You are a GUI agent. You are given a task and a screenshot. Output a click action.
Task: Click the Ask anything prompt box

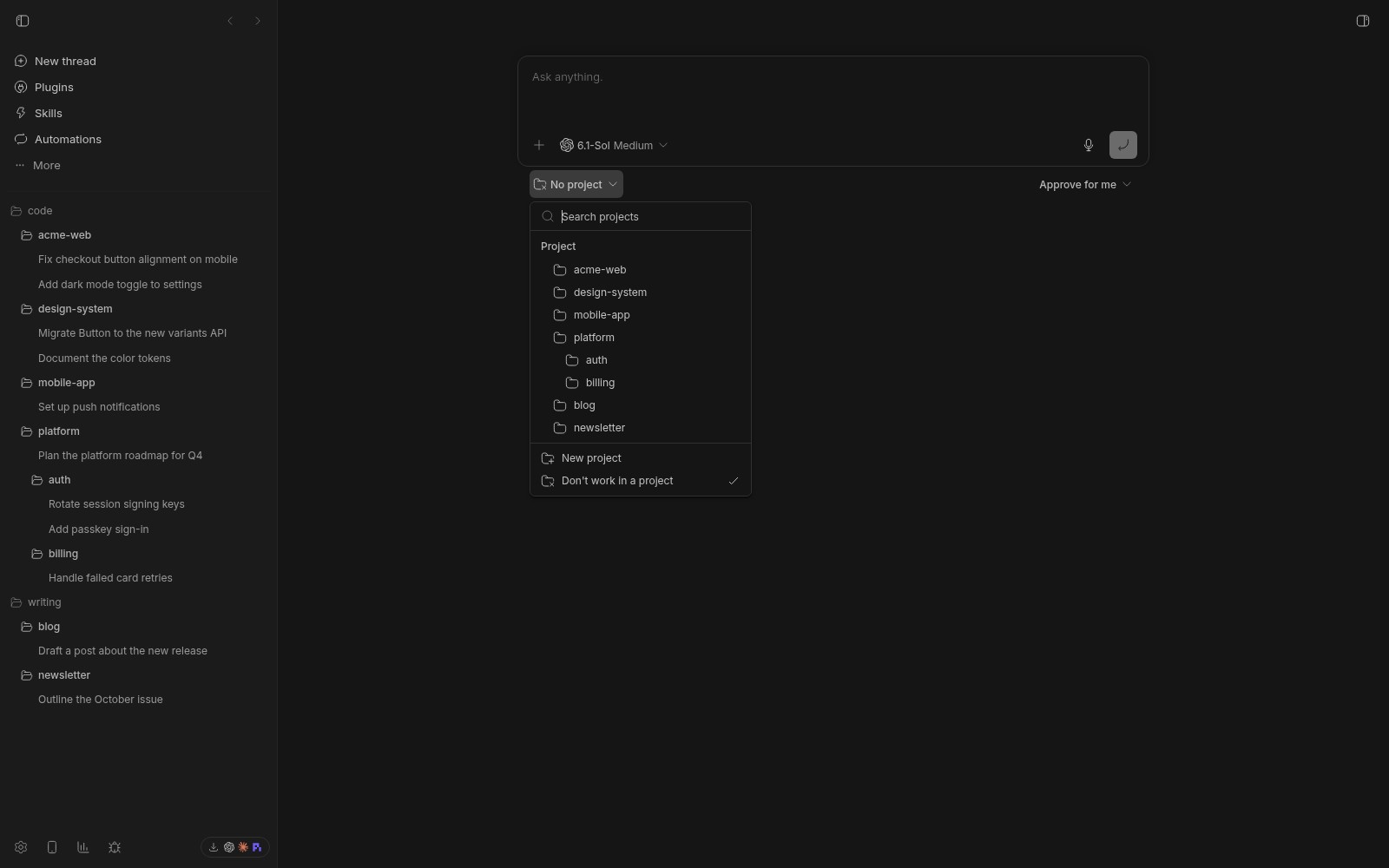pos(833,91)
